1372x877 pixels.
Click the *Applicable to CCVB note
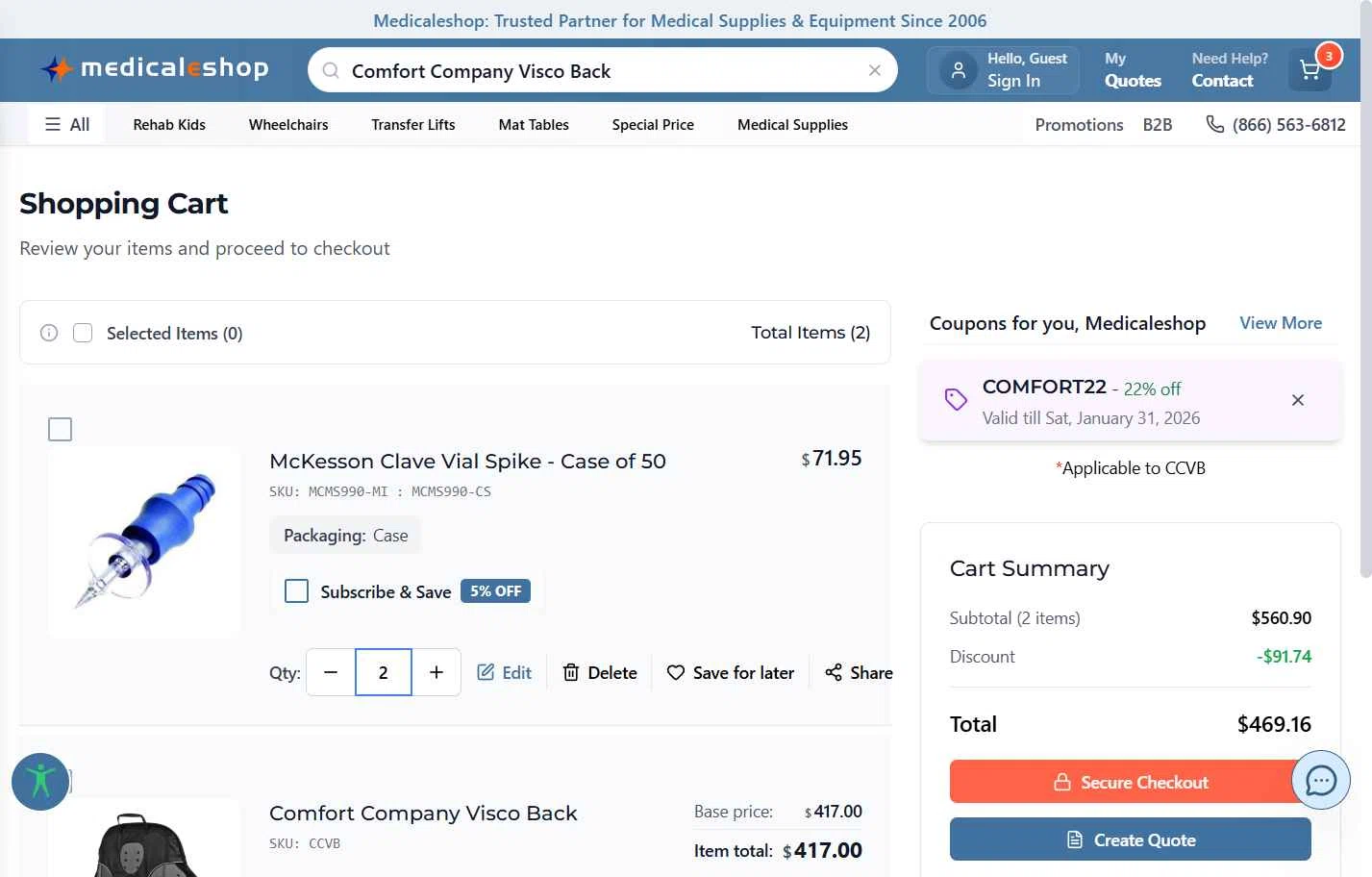[x=1131, y=468]
